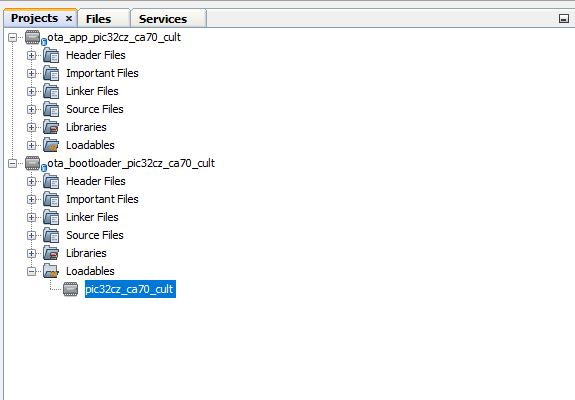Click the ota_bootloader_pic32cz_ca70_cult project chip icon

(x=33, y=164)
